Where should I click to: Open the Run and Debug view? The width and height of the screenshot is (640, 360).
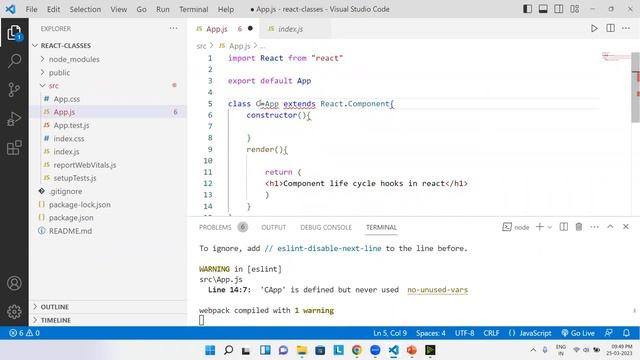(x=14, y=119)
